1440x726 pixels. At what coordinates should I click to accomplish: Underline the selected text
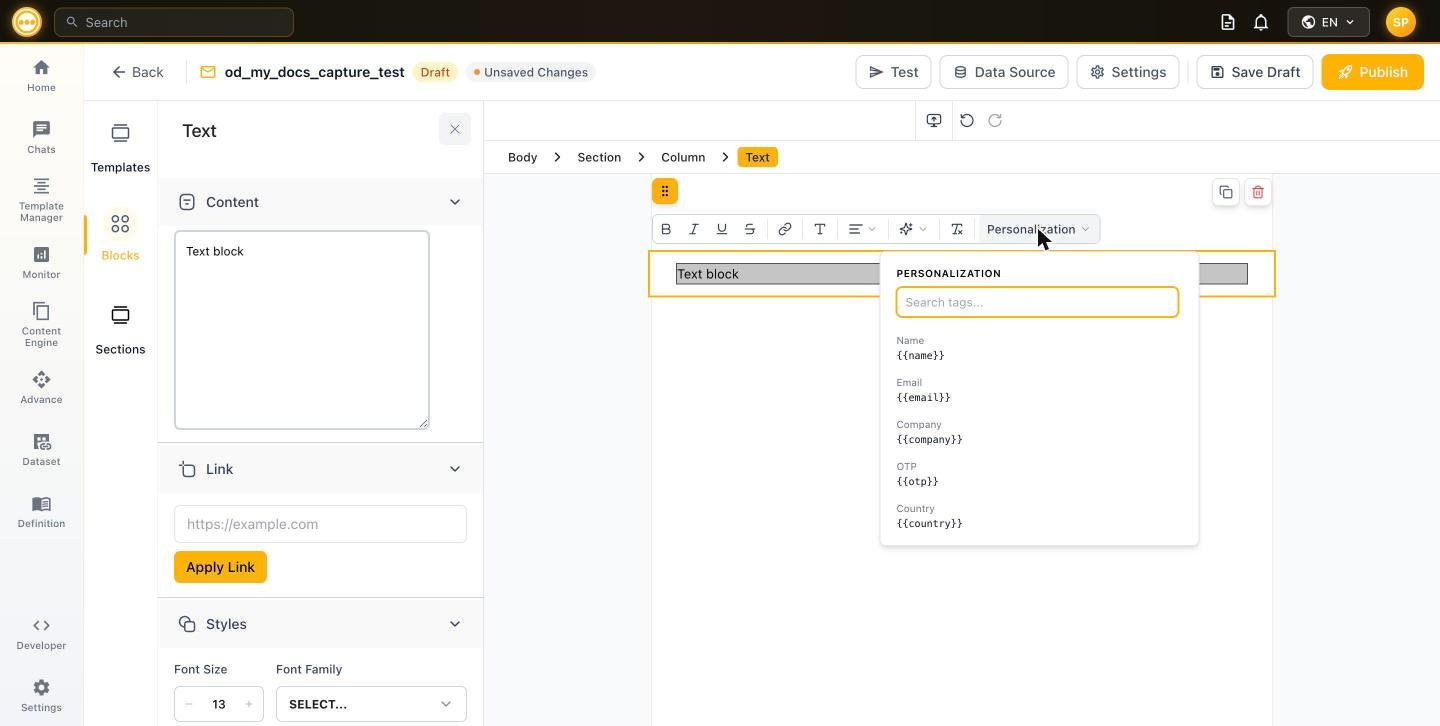coord(722,229)
